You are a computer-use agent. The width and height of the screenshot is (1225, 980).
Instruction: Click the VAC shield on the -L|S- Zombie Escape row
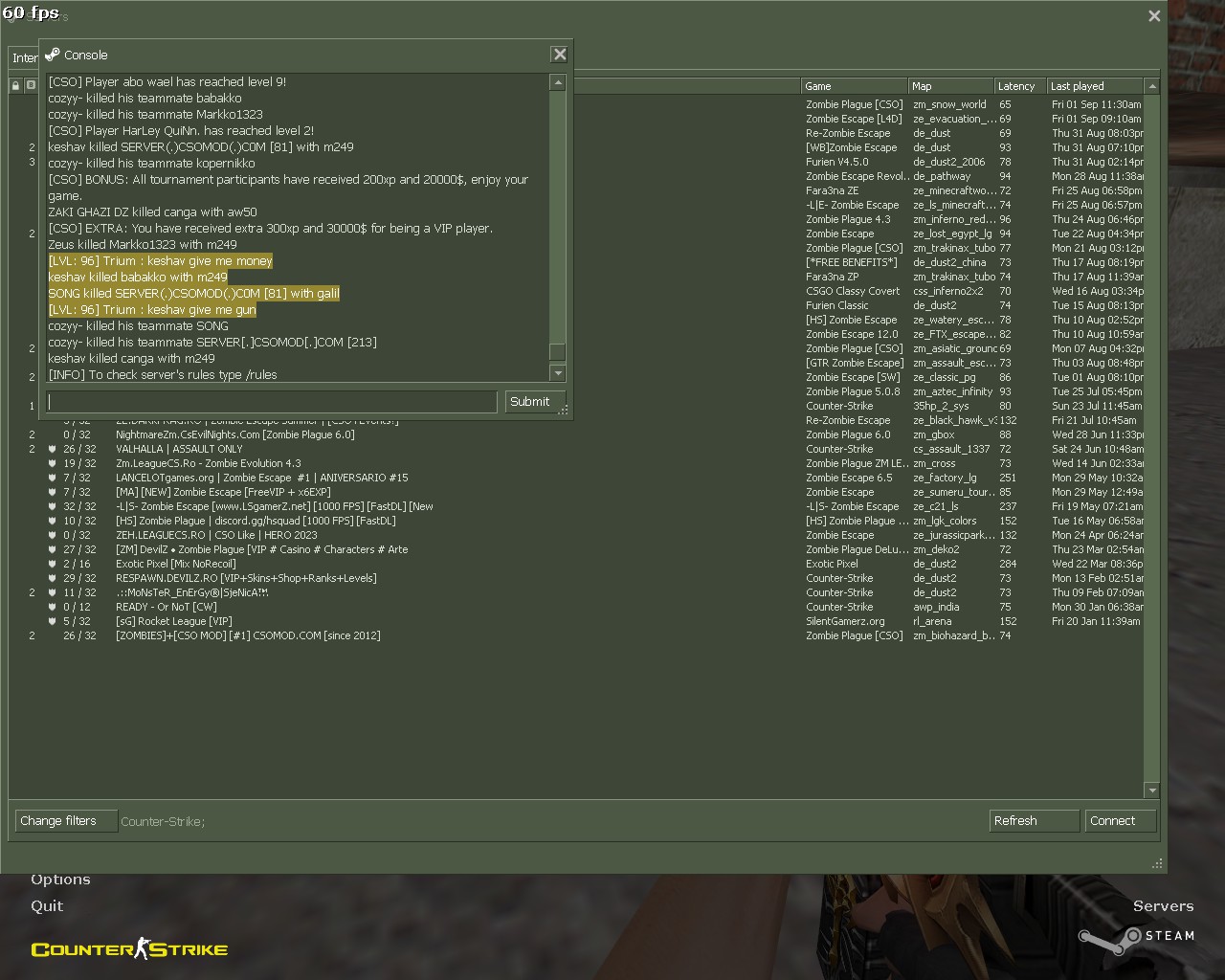[x=52, y=506]
